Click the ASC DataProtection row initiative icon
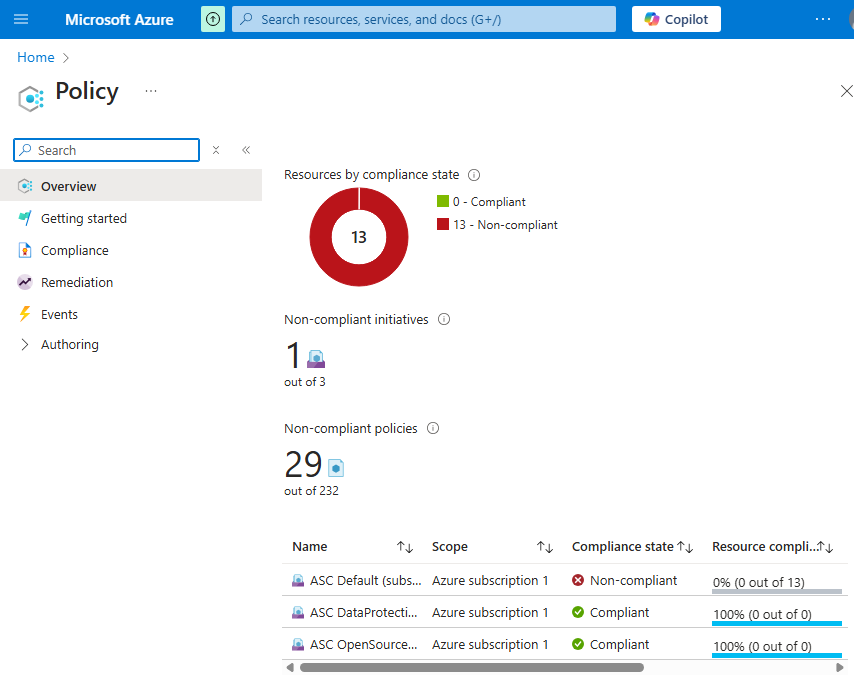Image resolution: width=854 pixels, height=675 pixels. point(298,613)
